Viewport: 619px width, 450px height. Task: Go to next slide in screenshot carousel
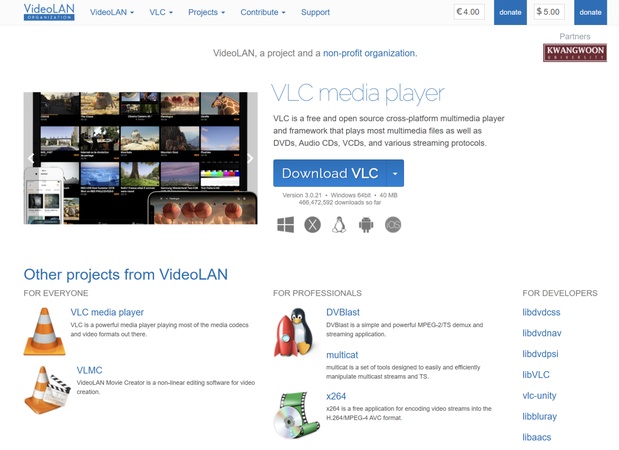tap(250, 159)
